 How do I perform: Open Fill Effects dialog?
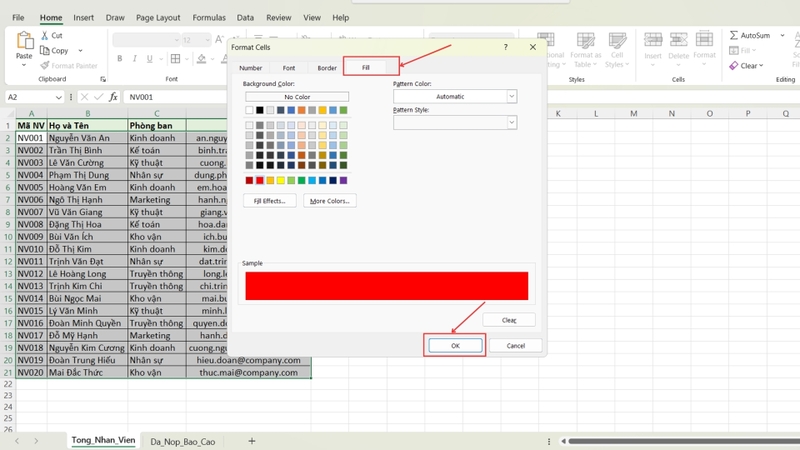[269, 201]
